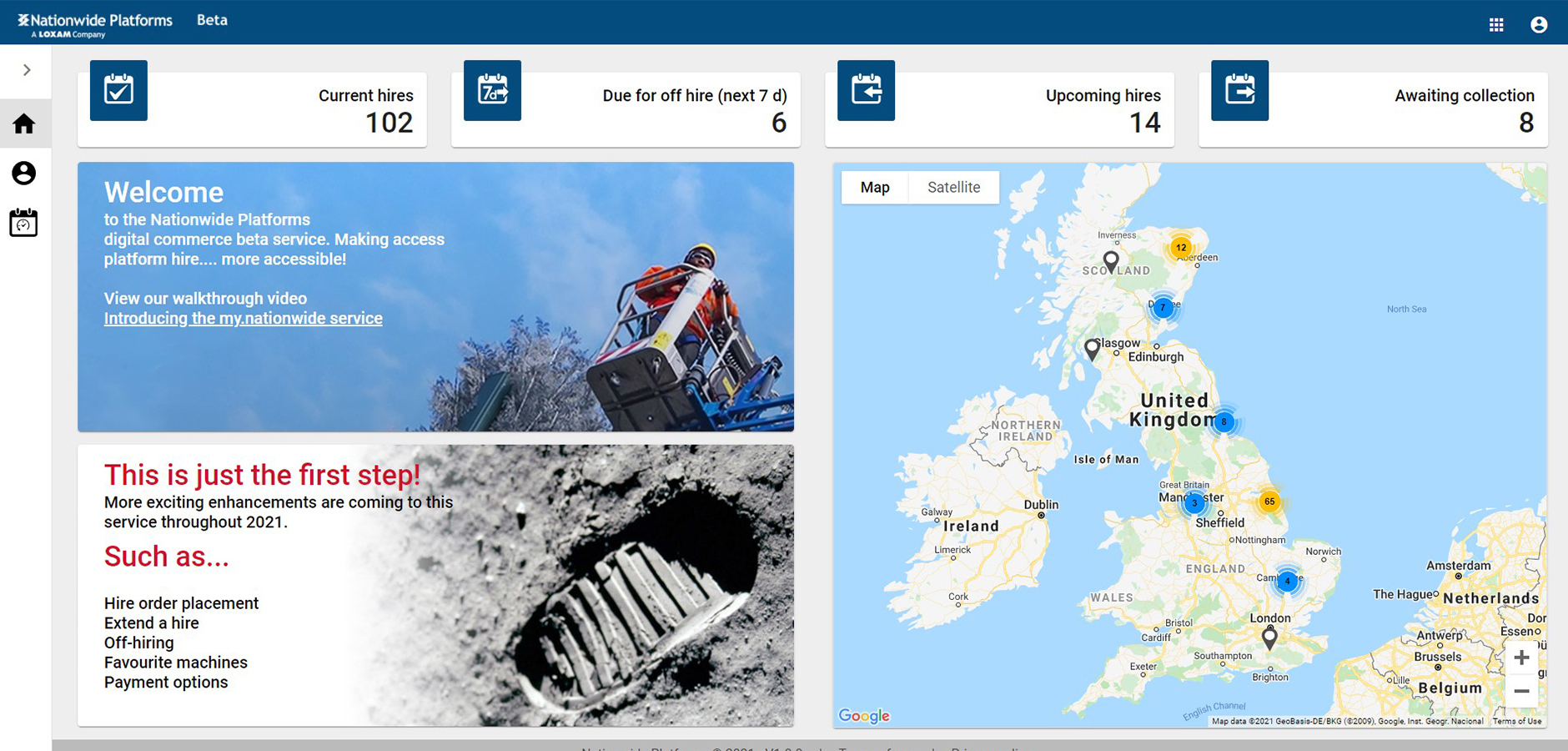Click the 'Extend a hire' text
Image resolution: width=1568 pixels, height=751 pixels.
(x=151, y=623)
